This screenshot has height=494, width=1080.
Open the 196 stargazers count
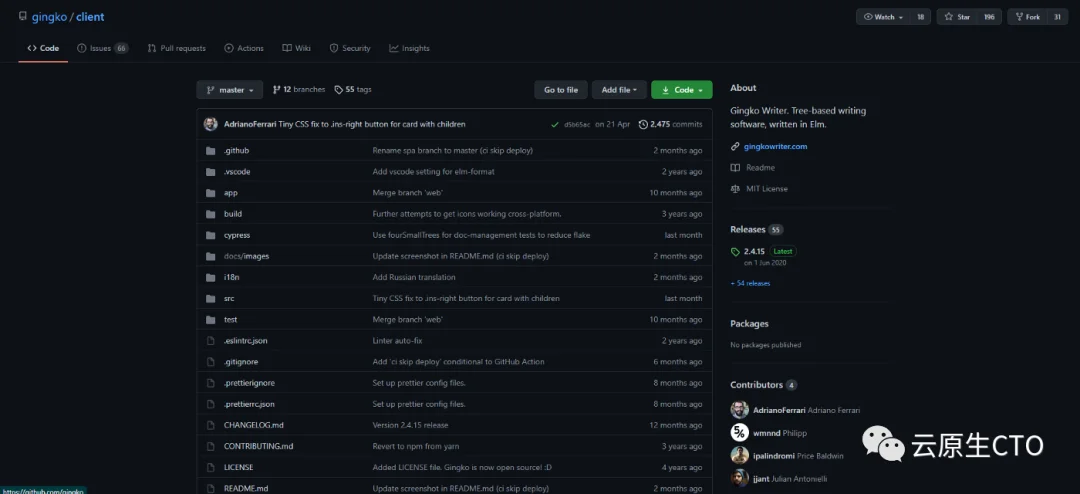point(989,17)
